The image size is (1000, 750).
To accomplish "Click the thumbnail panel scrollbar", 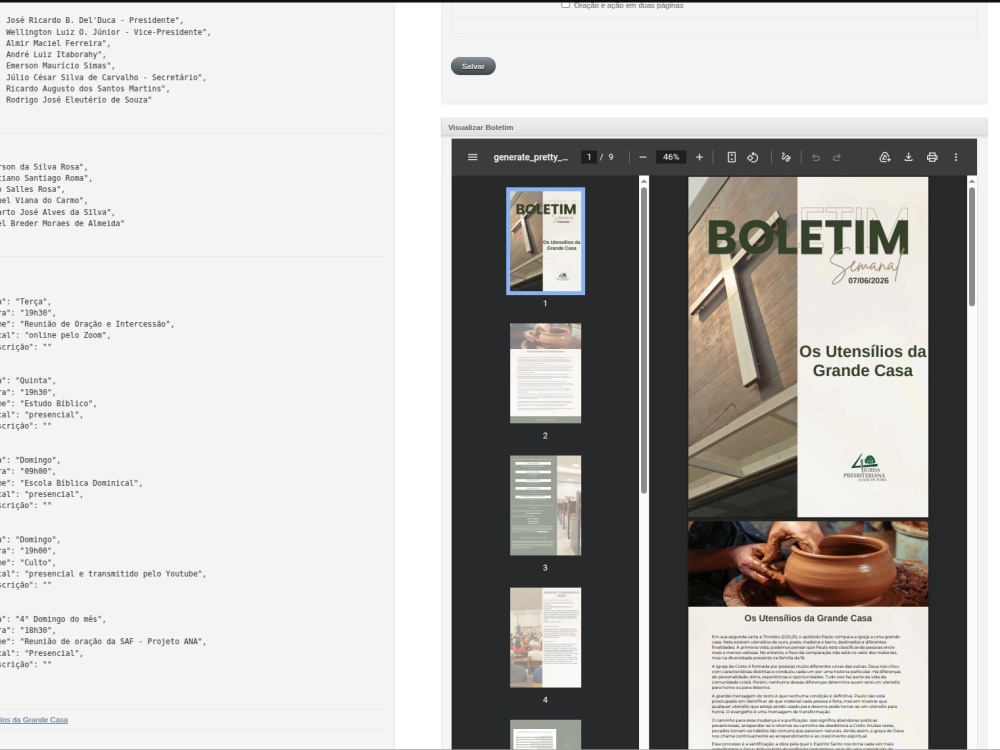I will (644, 341).
